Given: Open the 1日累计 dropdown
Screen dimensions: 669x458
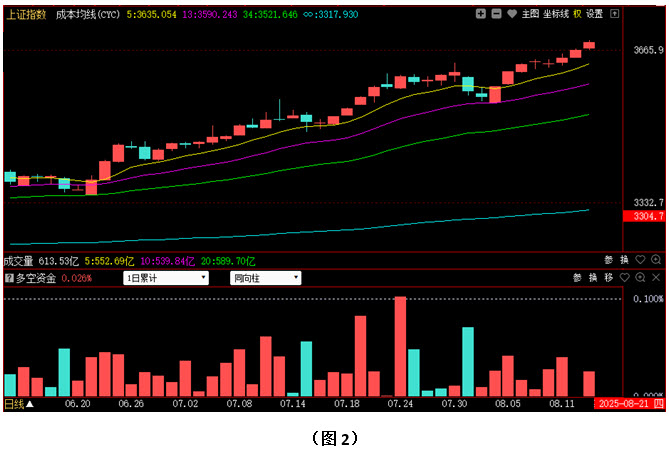Looking at the screenshot, I should coord(166,278).
